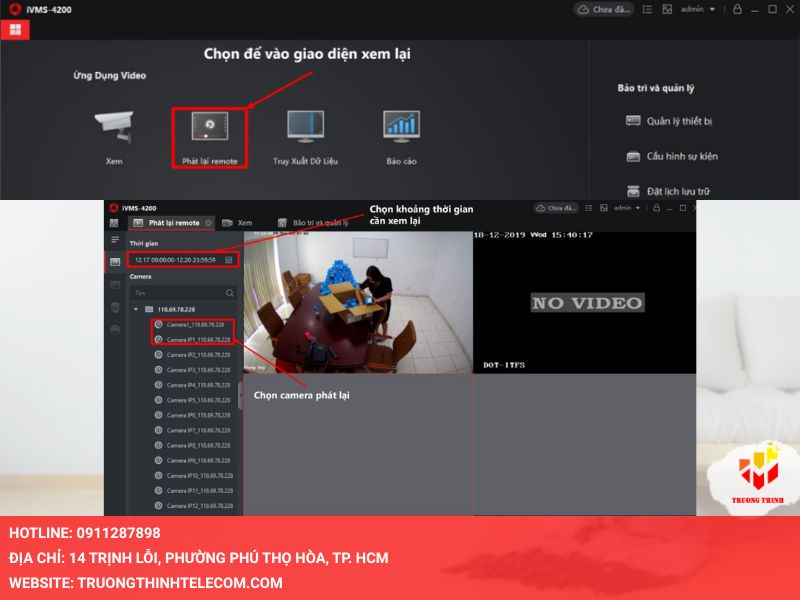Open the Quản lý thiết bị link
800x600 pixels.
[x=679, y=121]
